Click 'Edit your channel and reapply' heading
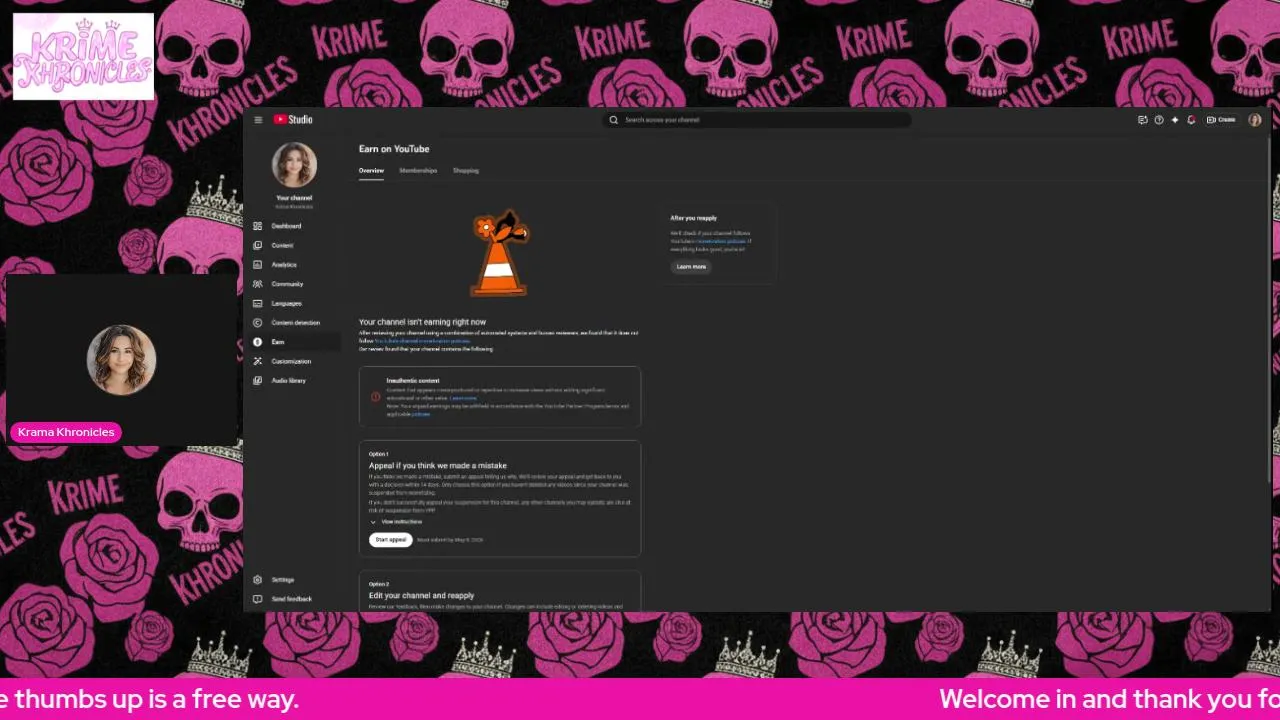The width and height of the screenshot is (1280, 720). click(x=421, y=596)
